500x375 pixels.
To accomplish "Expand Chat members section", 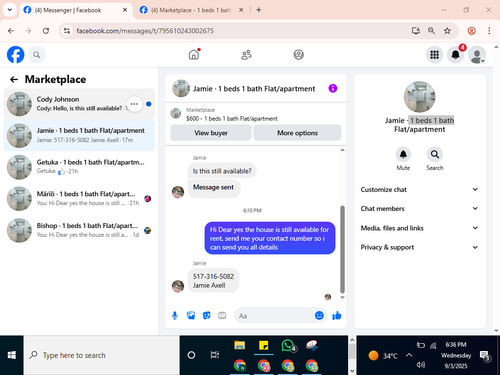I will tap(419, 209).
